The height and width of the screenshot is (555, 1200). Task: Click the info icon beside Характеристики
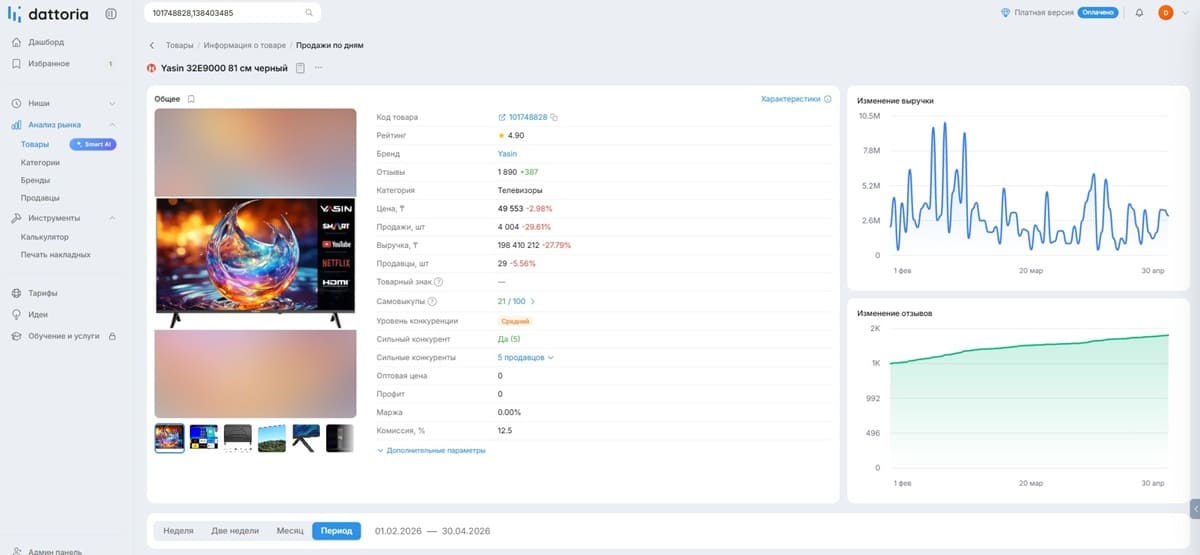(828, 99)
